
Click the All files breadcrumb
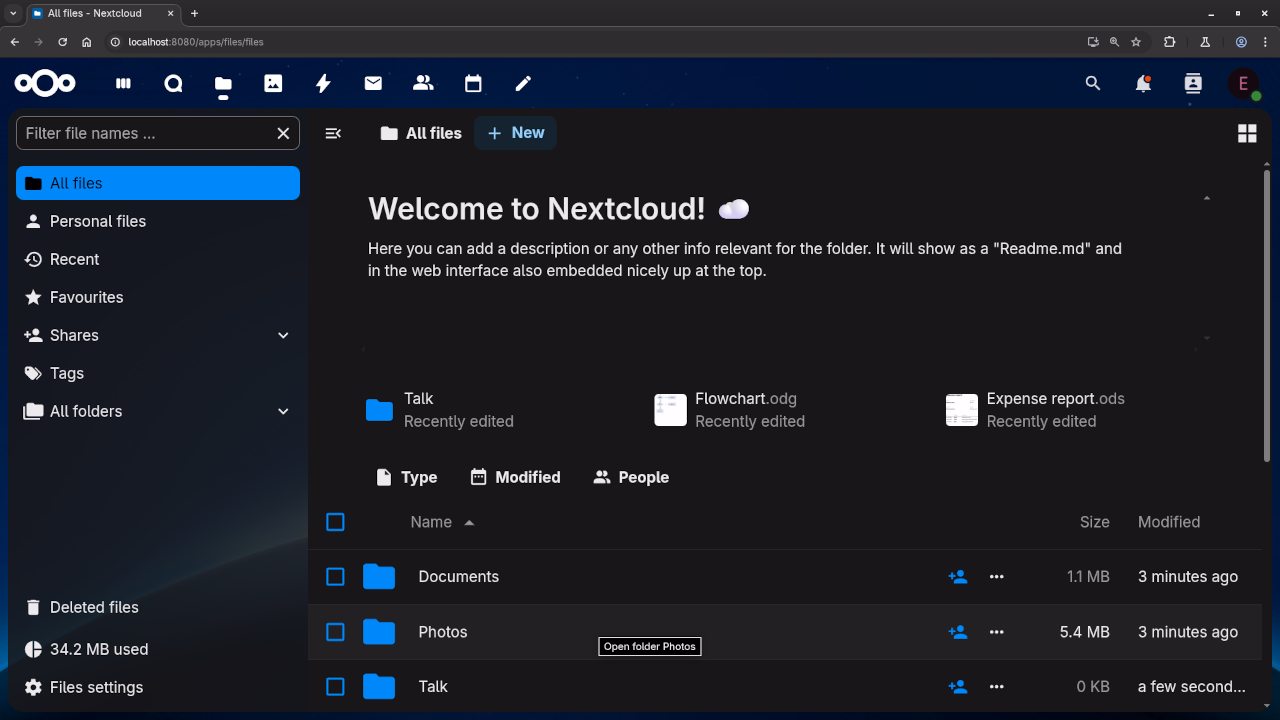[421, 133]
